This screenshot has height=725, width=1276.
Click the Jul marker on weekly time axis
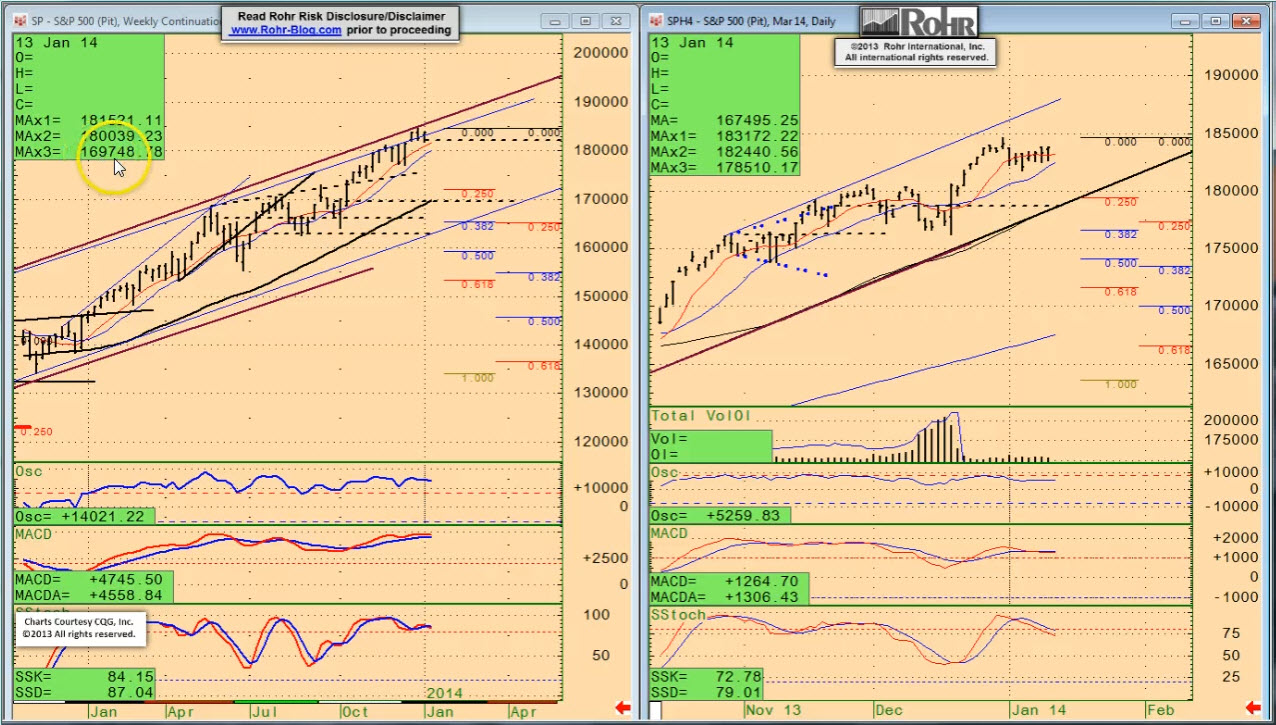click(x=263, y=711)
